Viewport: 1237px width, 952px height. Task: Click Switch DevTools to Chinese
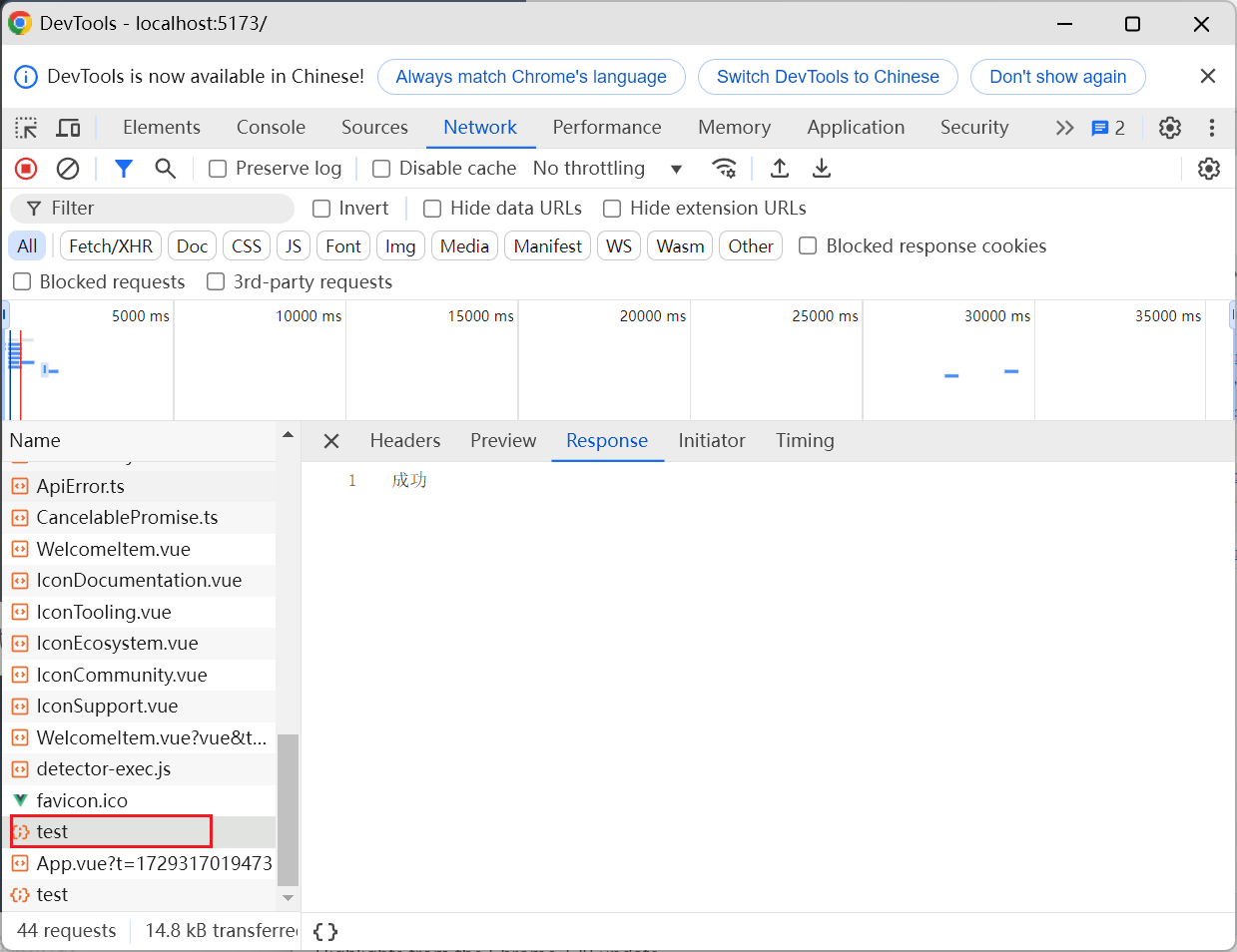[x=828, y=77]
